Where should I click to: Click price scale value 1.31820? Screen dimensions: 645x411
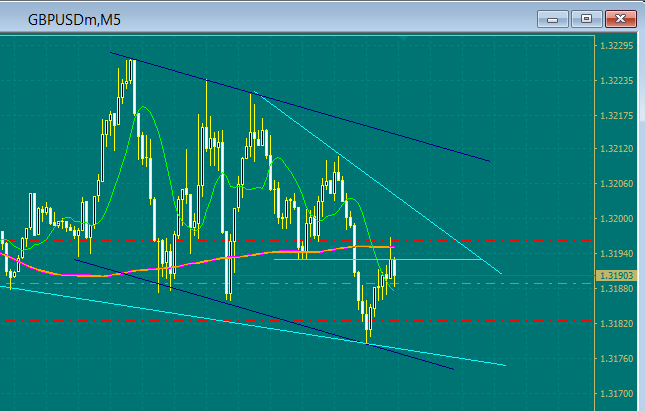(x=617, y=323)
